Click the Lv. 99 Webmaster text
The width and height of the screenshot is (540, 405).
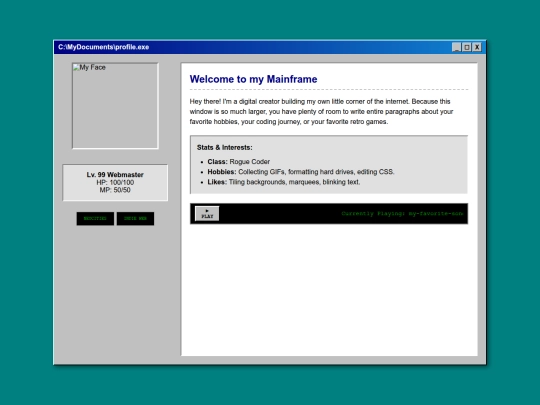click(115, 175)
